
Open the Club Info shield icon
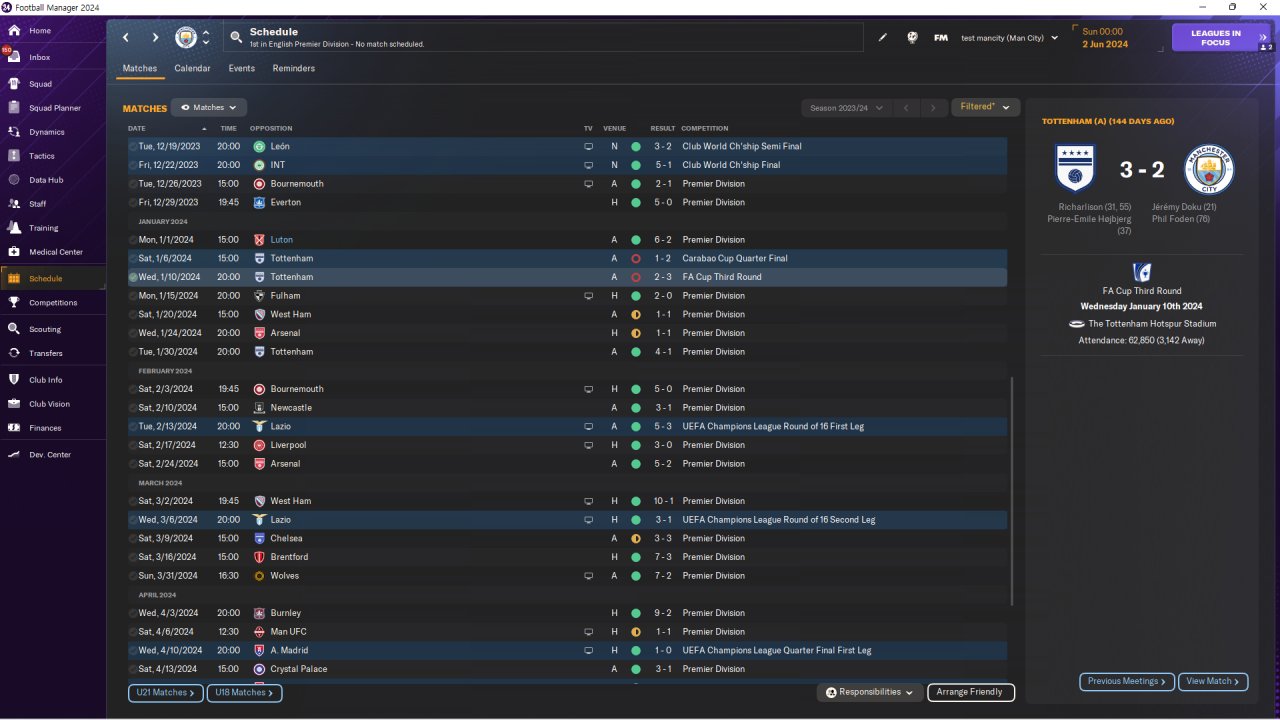pos(14,380)
